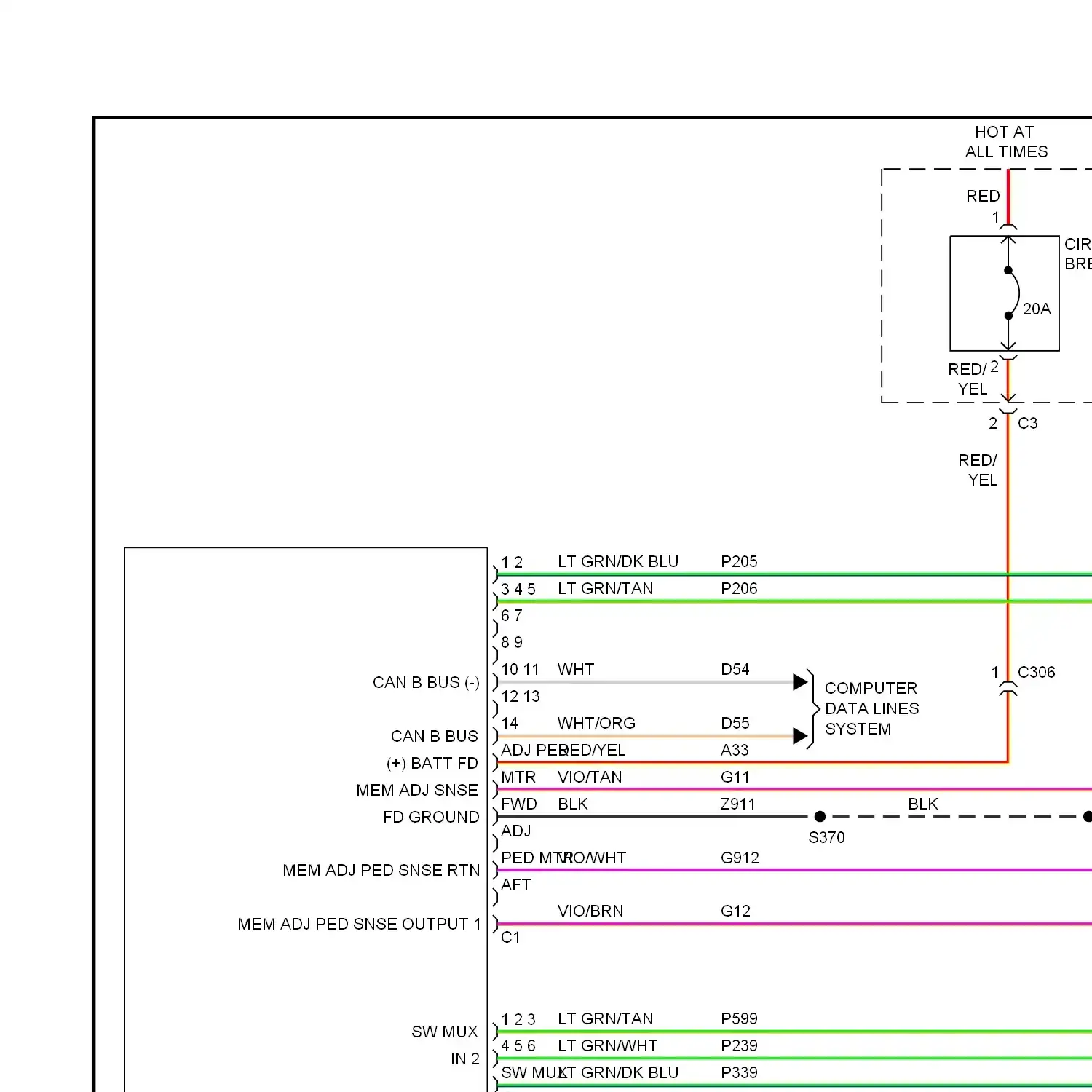Select the FD GROUND pin label

[431, 817]
